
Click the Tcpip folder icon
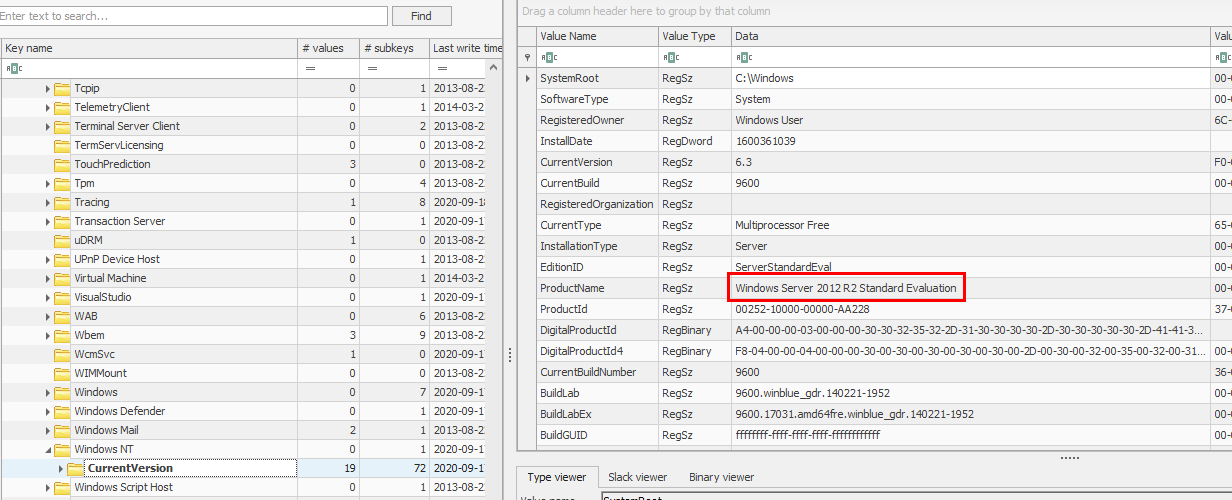62,88
